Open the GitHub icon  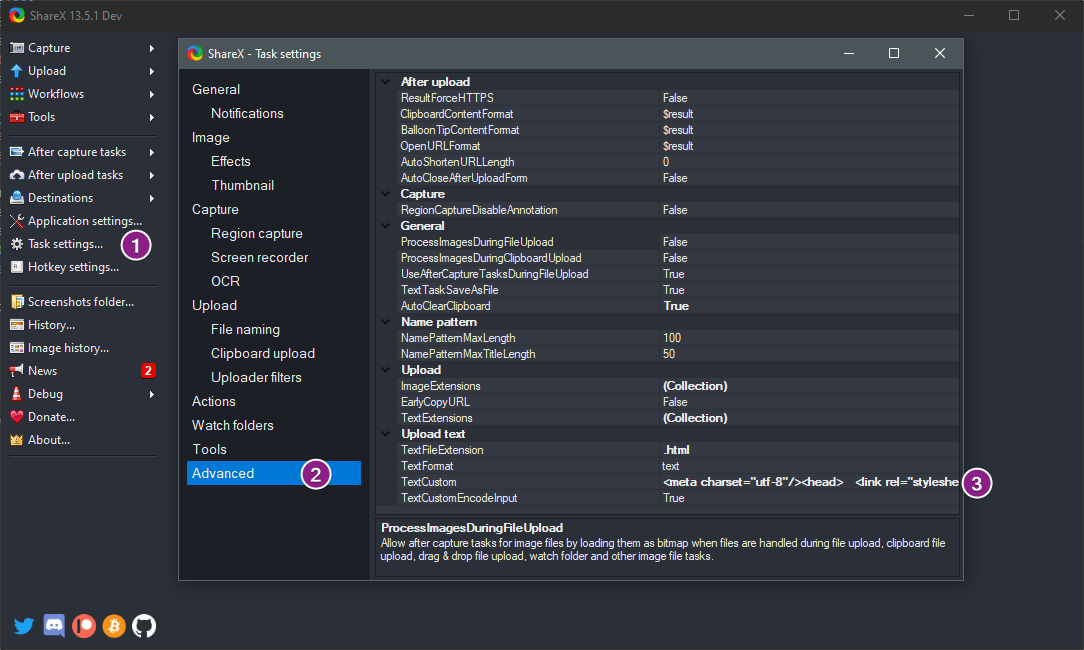point(144,626)
